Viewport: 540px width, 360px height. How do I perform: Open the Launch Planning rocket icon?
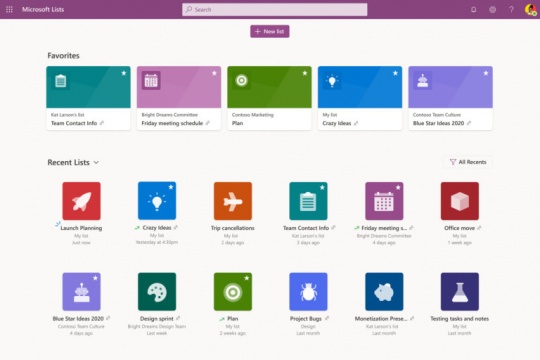[81, 201]
